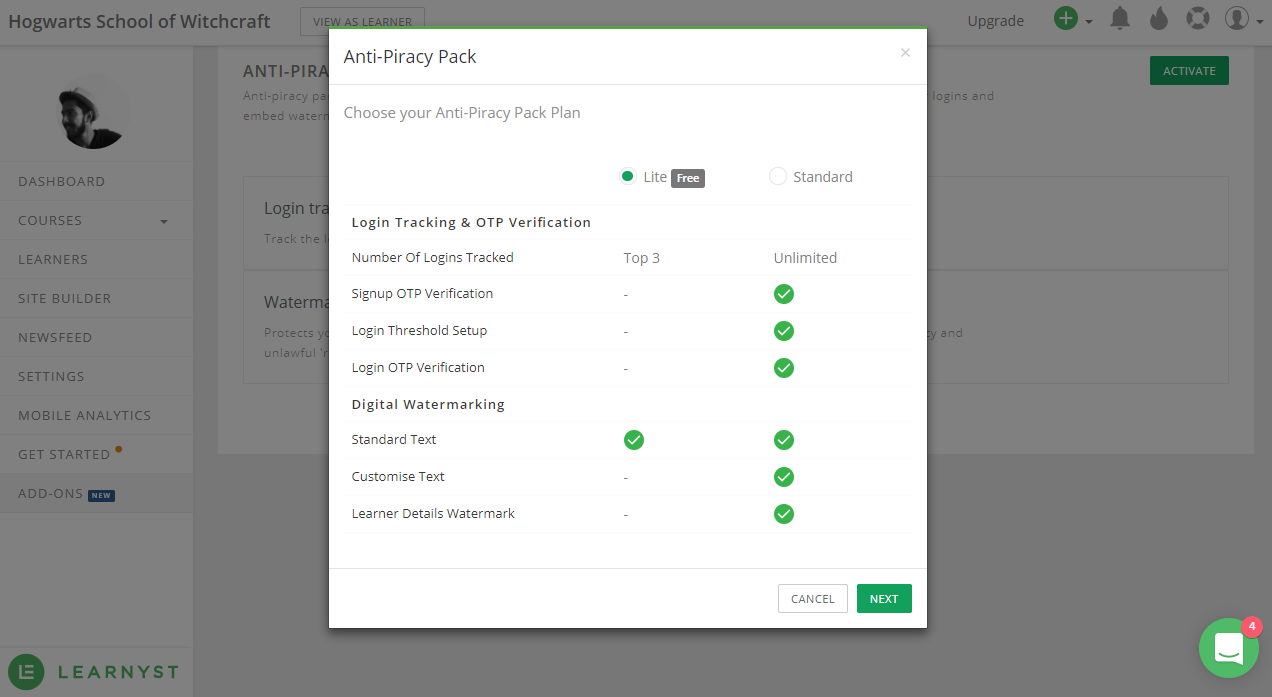Open the chat widget bubble
This screenshot has width=1272, height=697.
tap(1228, 648)
